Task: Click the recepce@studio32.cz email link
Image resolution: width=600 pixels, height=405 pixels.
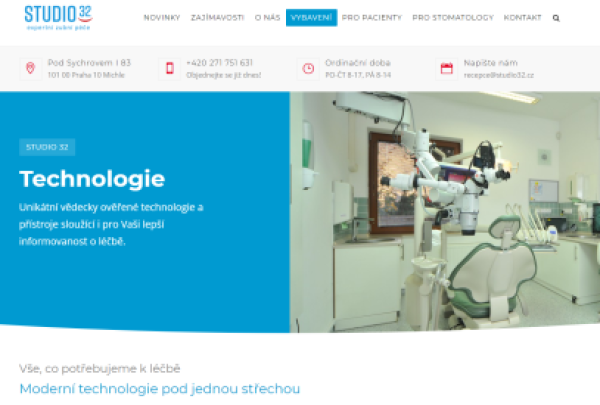Action: click(x=499, y=75)
